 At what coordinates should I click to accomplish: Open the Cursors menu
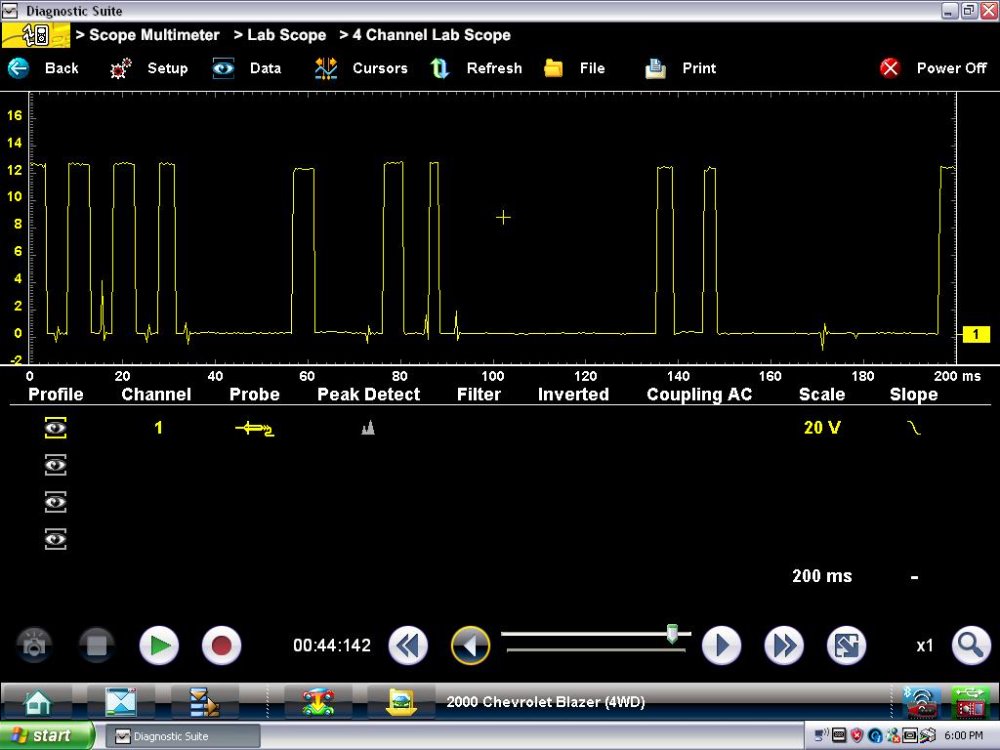[x=362, y=68]
